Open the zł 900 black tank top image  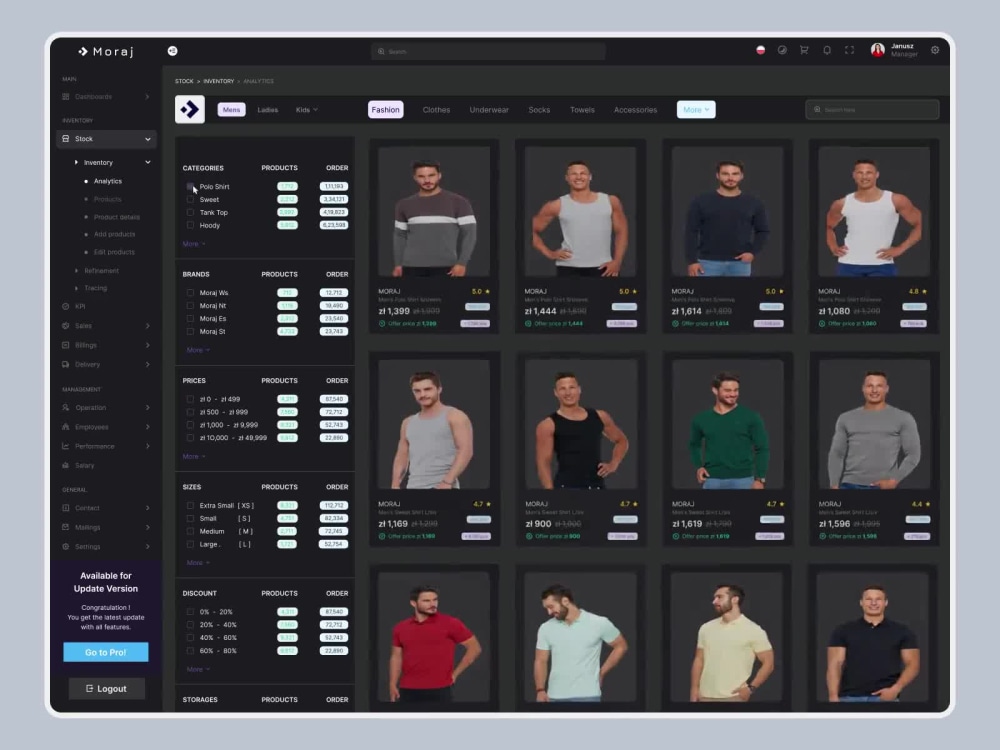click(580, 424)
